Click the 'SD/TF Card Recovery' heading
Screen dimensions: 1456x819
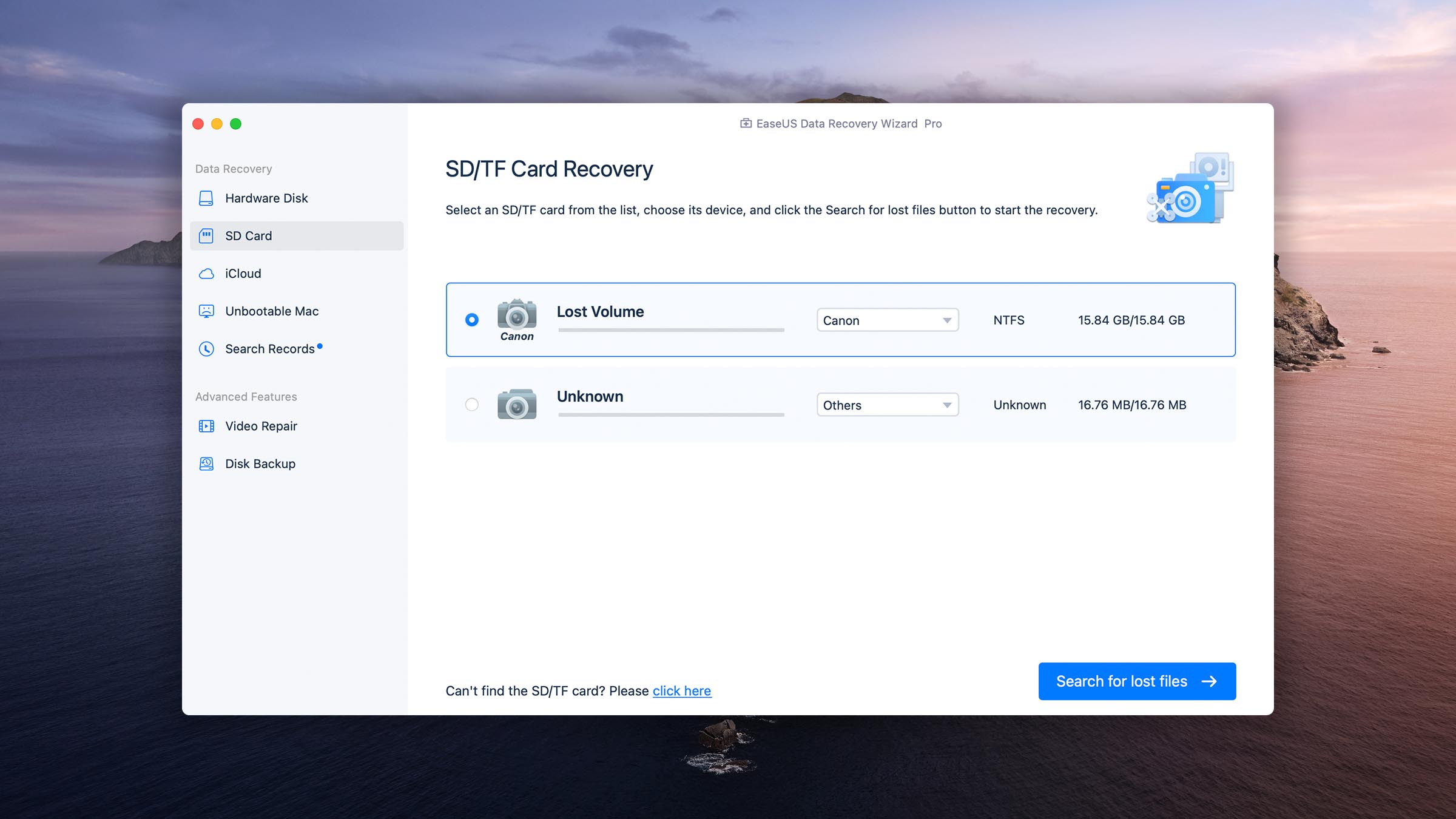tap(549, 169)
